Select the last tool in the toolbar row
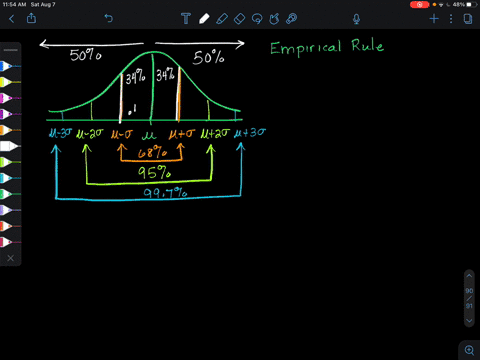The image size is (480, 360). [x=291, y=19]
